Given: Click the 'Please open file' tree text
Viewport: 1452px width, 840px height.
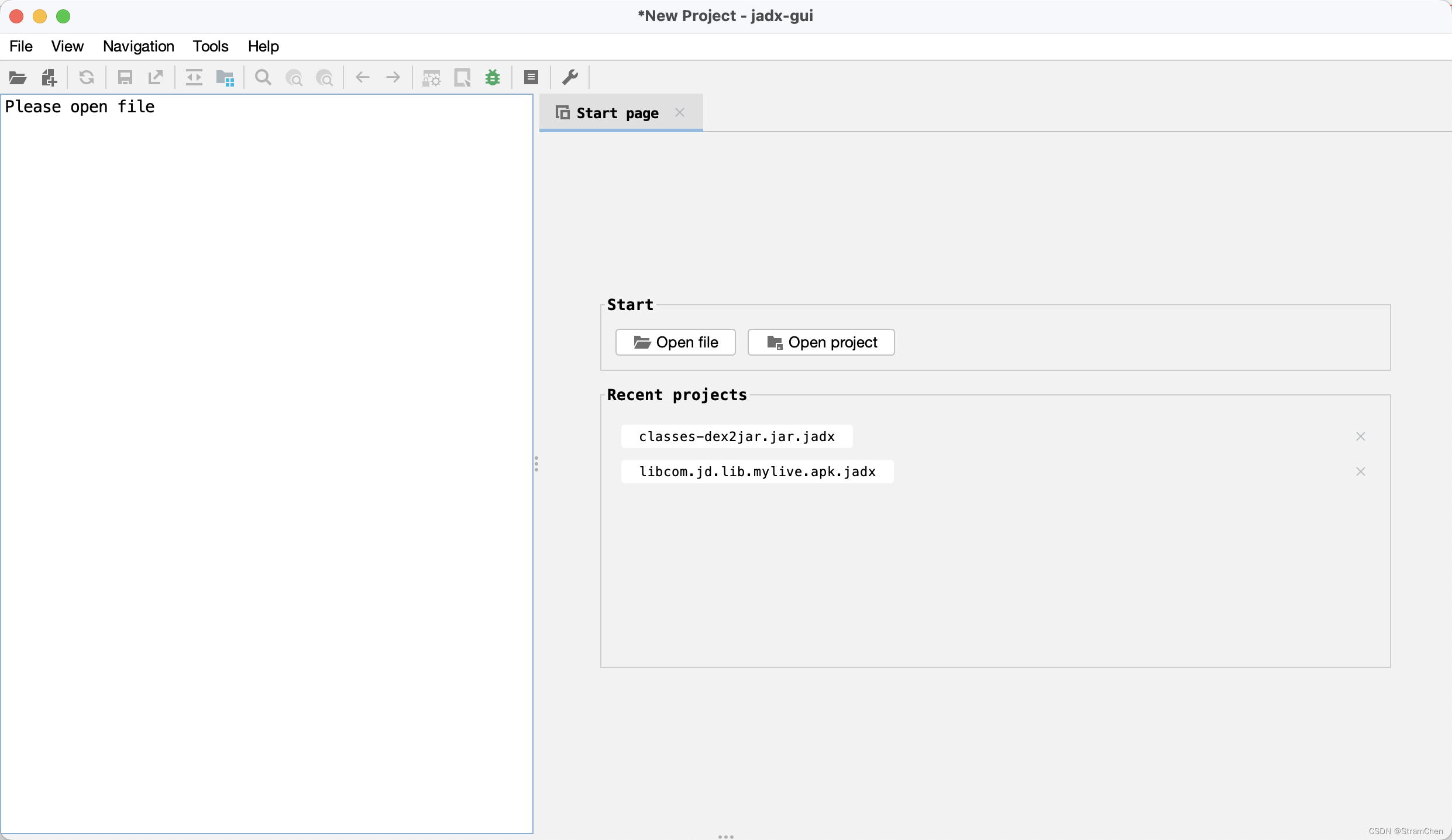Looking at the screenshot, I should coord(80,107).
